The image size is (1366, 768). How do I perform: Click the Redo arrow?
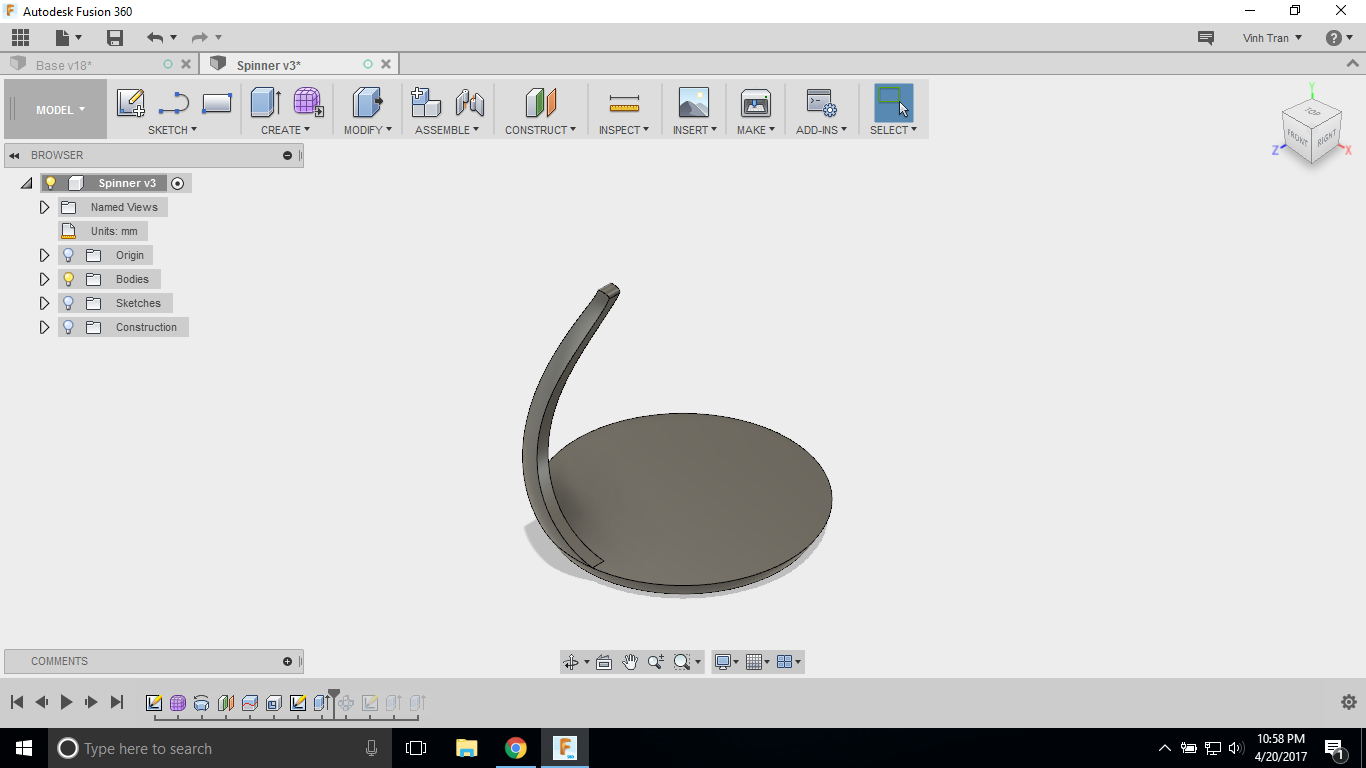click(199, 38)
